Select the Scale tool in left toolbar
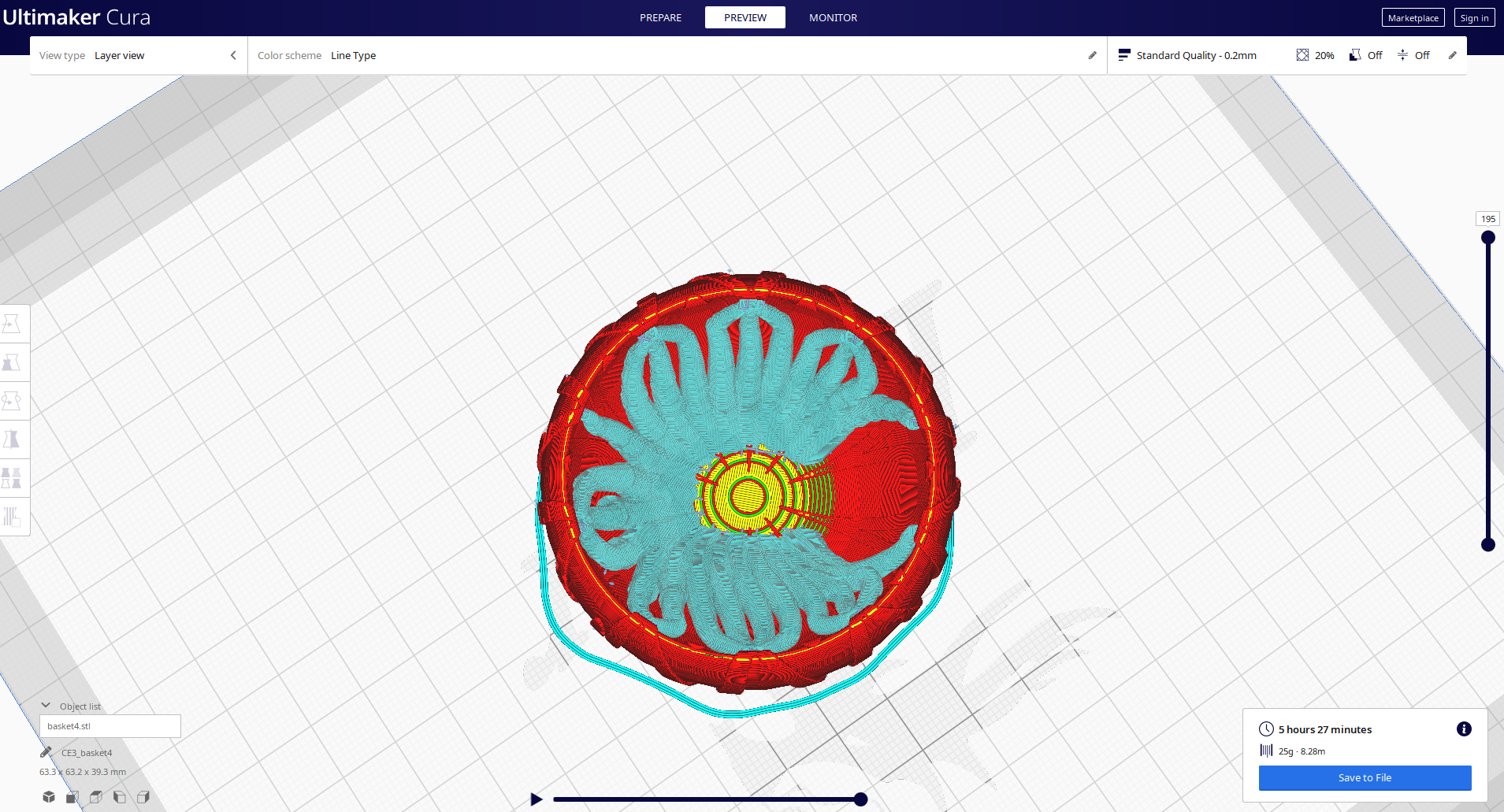The image size is (1504, 812). click(x=12, y=362)
